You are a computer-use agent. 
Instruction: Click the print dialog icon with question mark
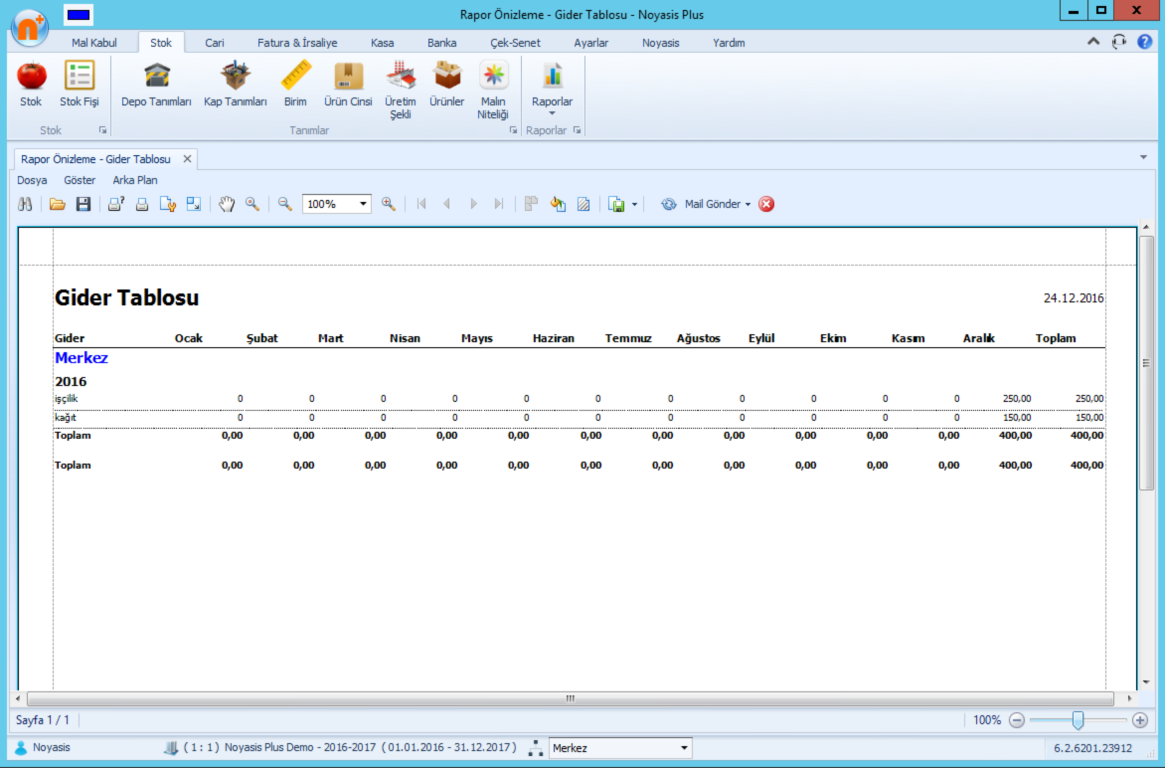[x=116, y=204]
